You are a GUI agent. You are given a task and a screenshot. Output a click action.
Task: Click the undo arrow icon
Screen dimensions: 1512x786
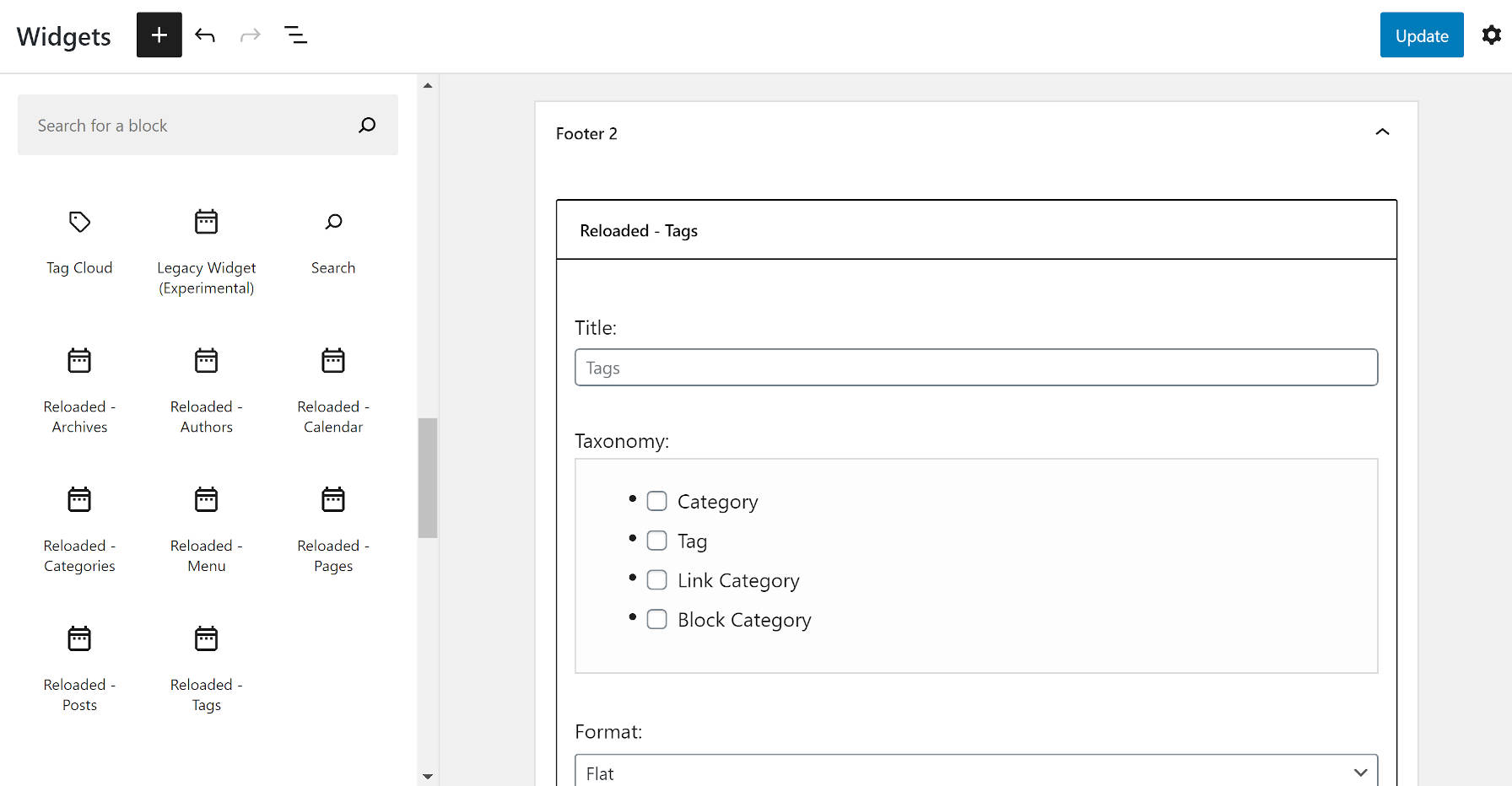(205, 35)
